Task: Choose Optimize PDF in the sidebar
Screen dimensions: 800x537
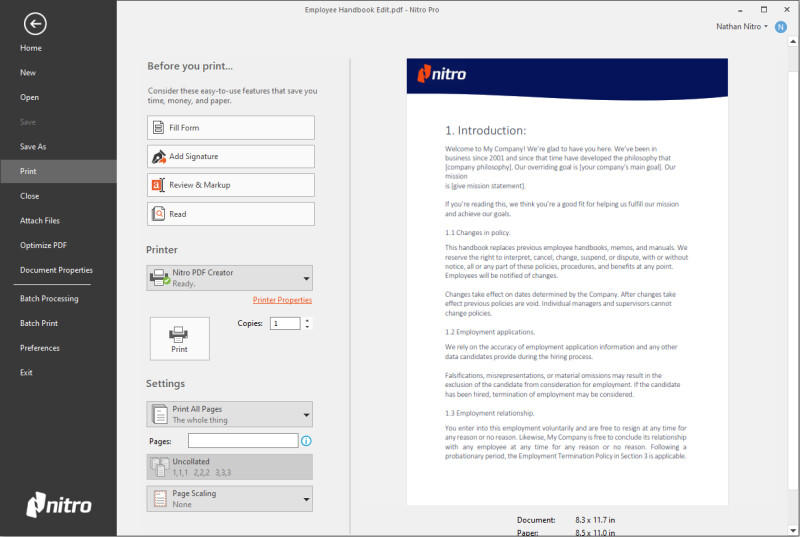Action: pyautogui.click(x=43, y=245)
